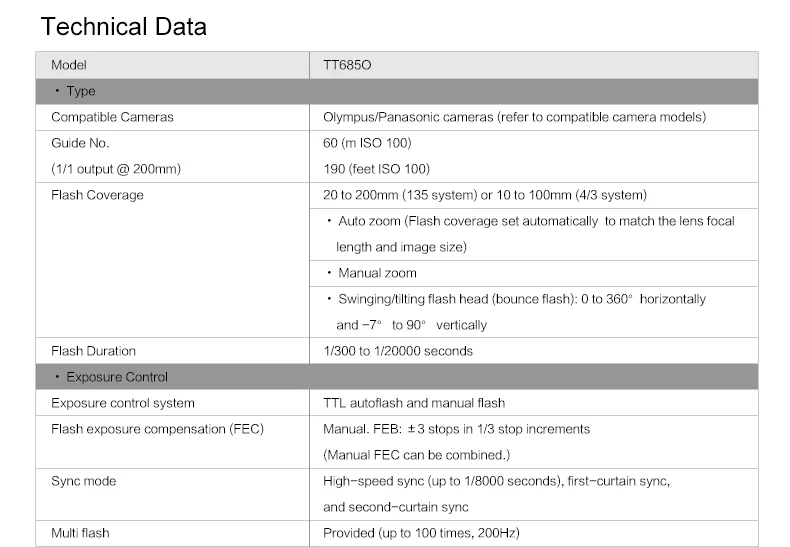790x547 pixels.
Task: Click the Compatible Cameras label
Action: pyautogui.click(x=112, y=117)
